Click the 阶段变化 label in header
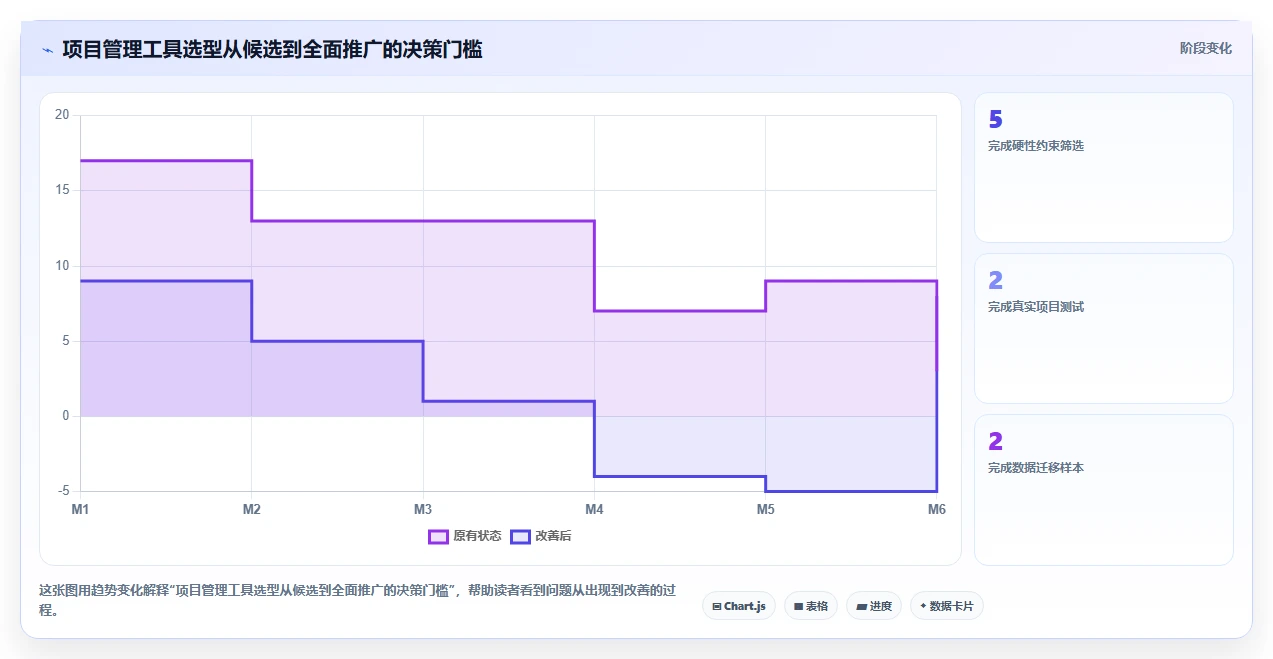This screenshot has width=1273, height=659. click(x=1205, y=48)
